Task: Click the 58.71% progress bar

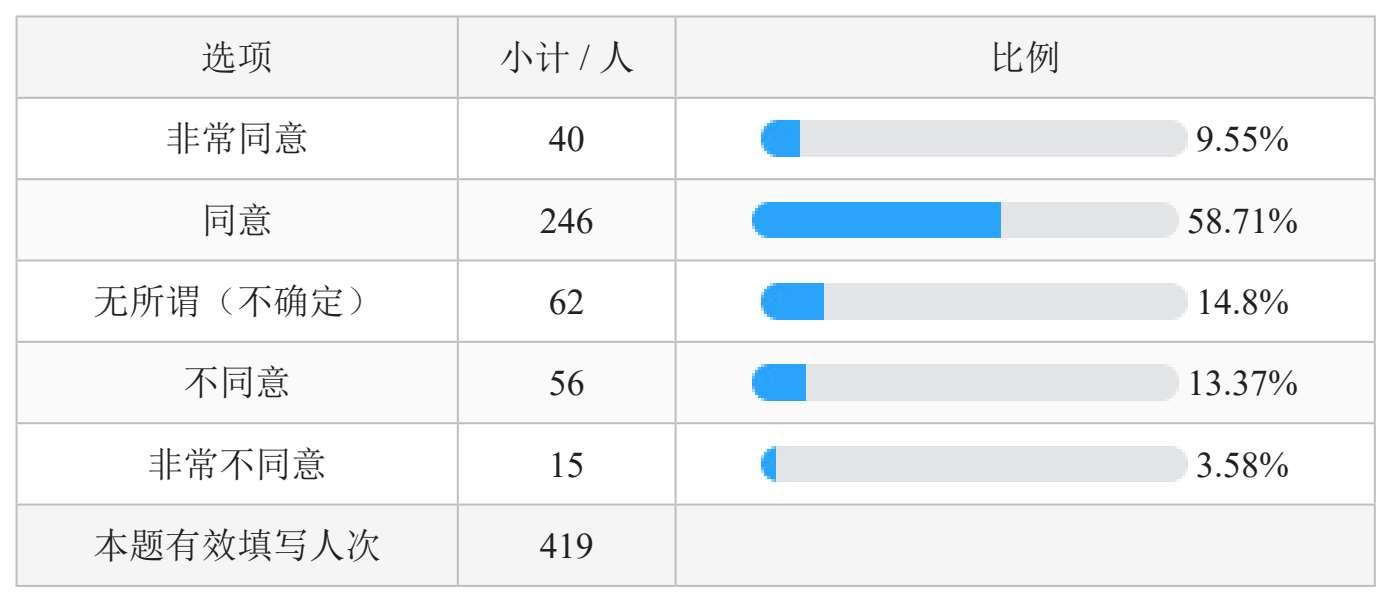Action: click(x=965, y=220)
